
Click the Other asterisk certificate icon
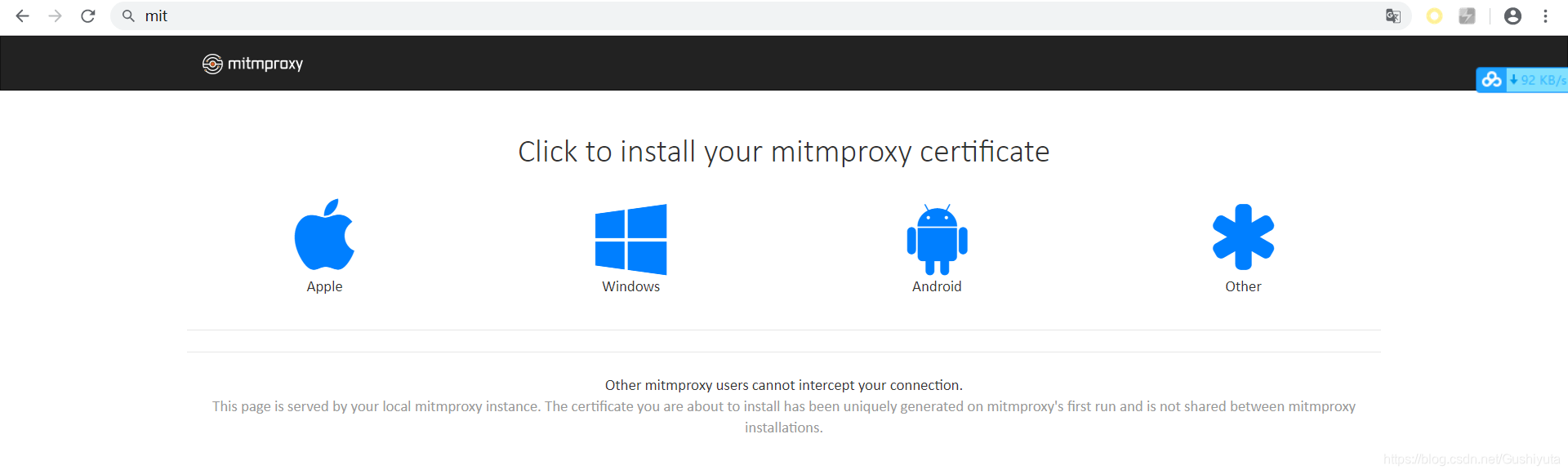click(x=1243, y=237)
